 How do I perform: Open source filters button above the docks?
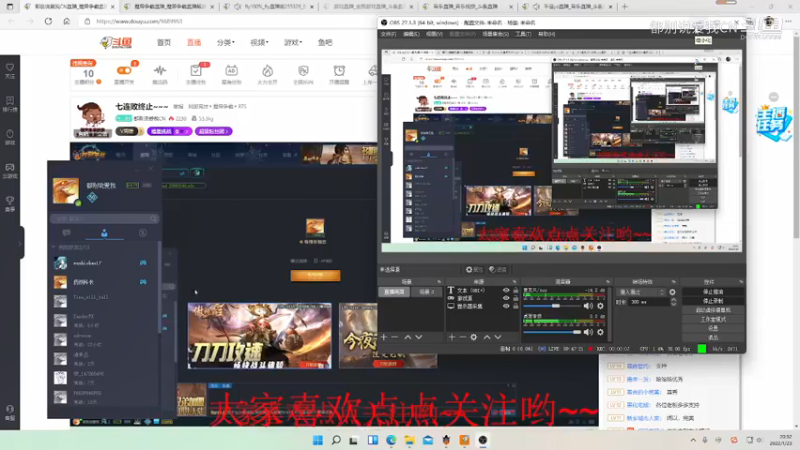(497, 269)
